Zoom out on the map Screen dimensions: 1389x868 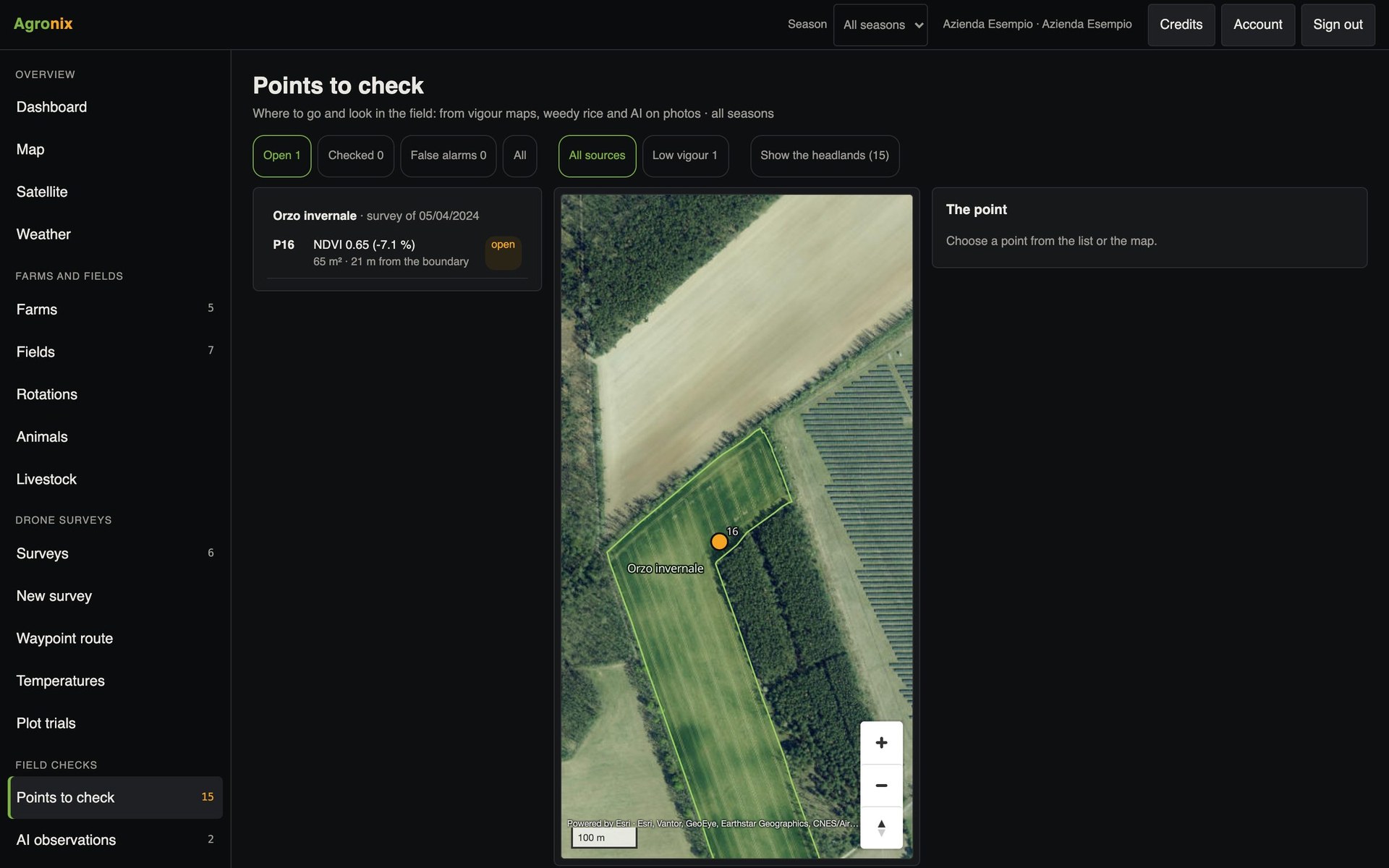[x=881, y=786]
